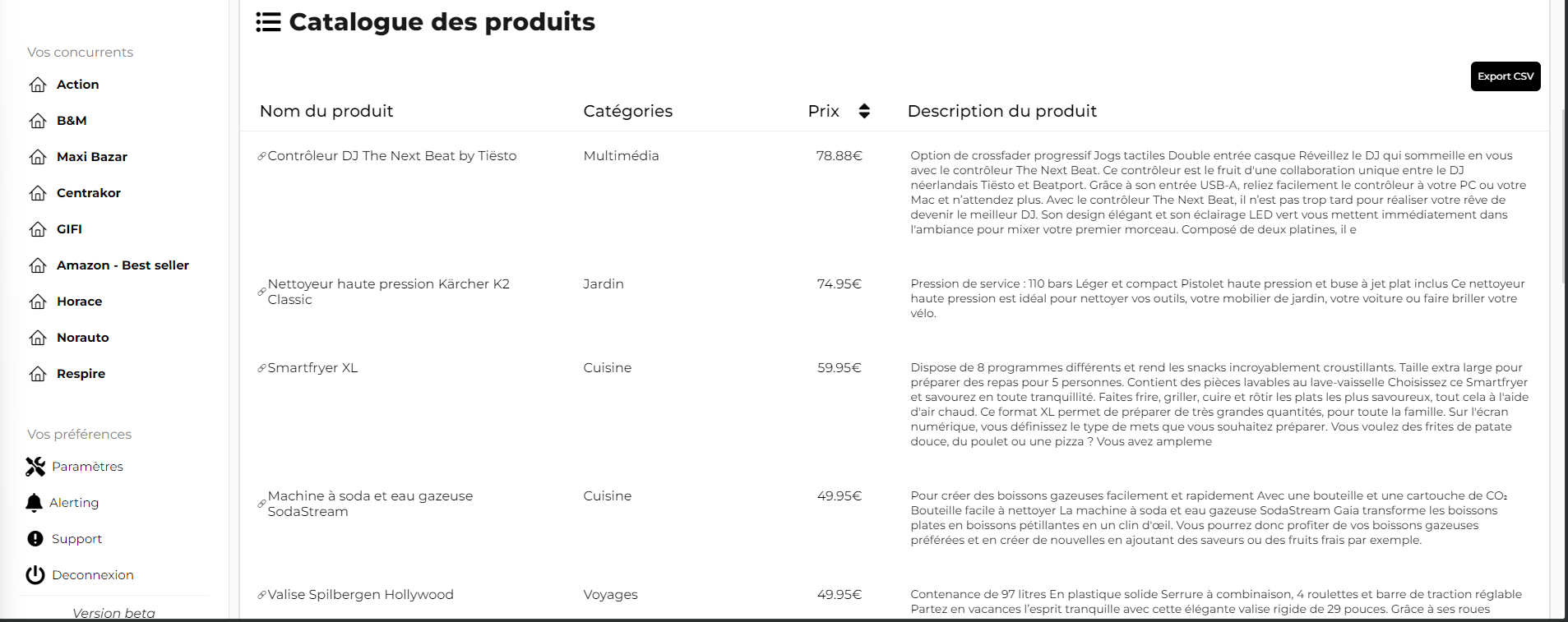Click the Alerting bell icon
The image size is (1568, 622).
[34, 503]
